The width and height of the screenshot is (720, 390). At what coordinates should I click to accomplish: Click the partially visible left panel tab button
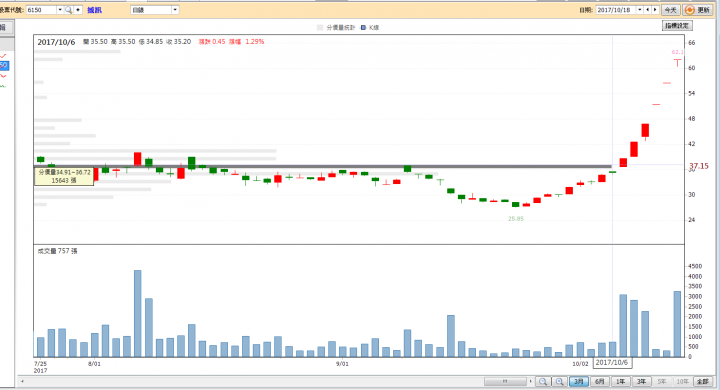pos(6,28)
